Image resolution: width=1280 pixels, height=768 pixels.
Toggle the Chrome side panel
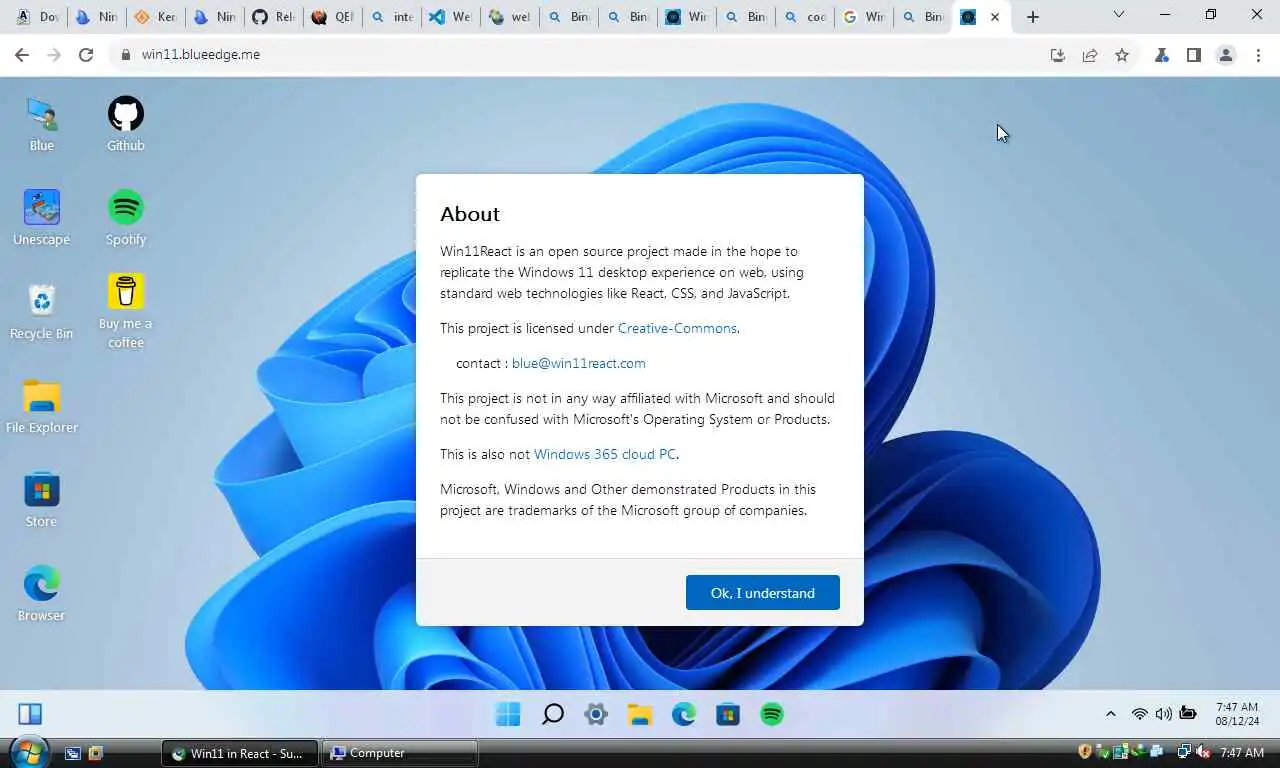[1194, 55]
